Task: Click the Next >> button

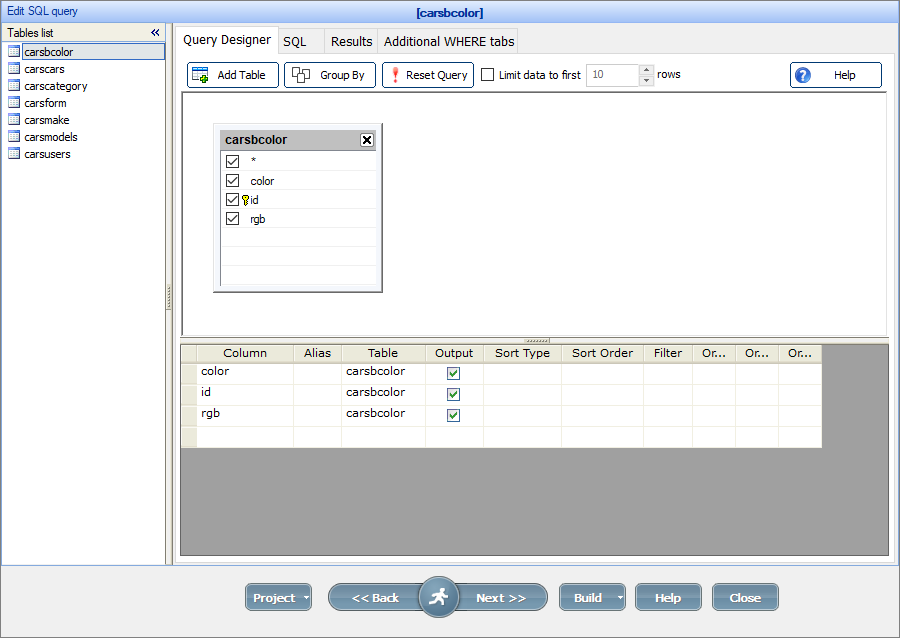Action: point(502,597)
